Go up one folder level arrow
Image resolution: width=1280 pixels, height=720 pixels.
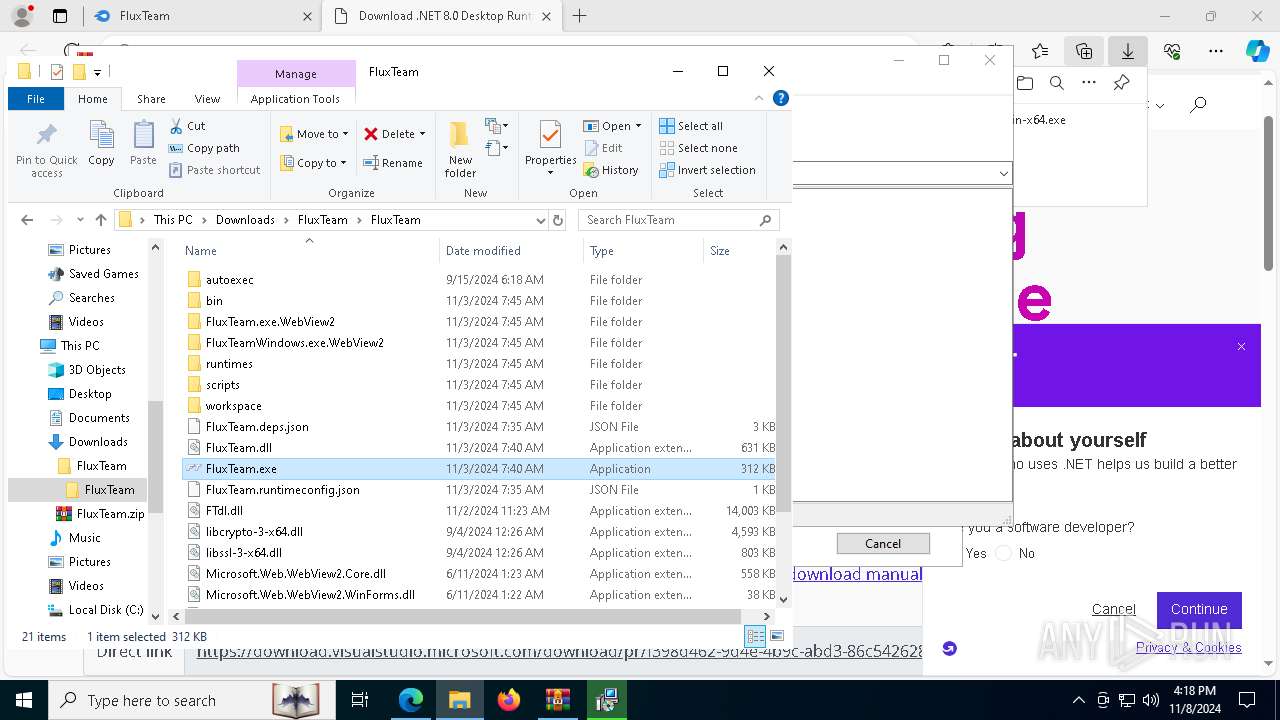[100, 220]
